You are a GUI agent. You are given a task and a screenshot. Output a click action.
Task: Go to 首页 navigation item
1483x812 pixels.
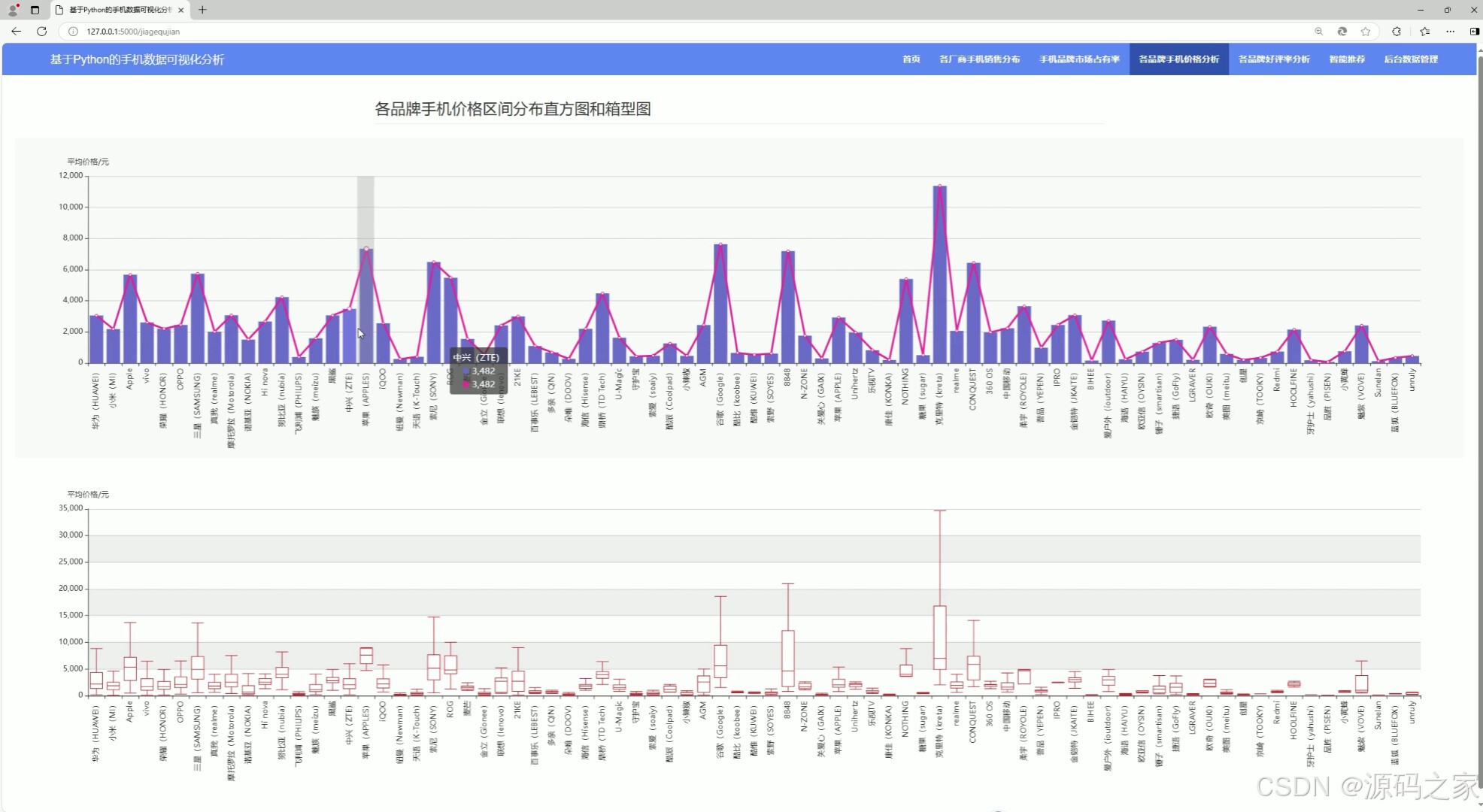[911, 59]
